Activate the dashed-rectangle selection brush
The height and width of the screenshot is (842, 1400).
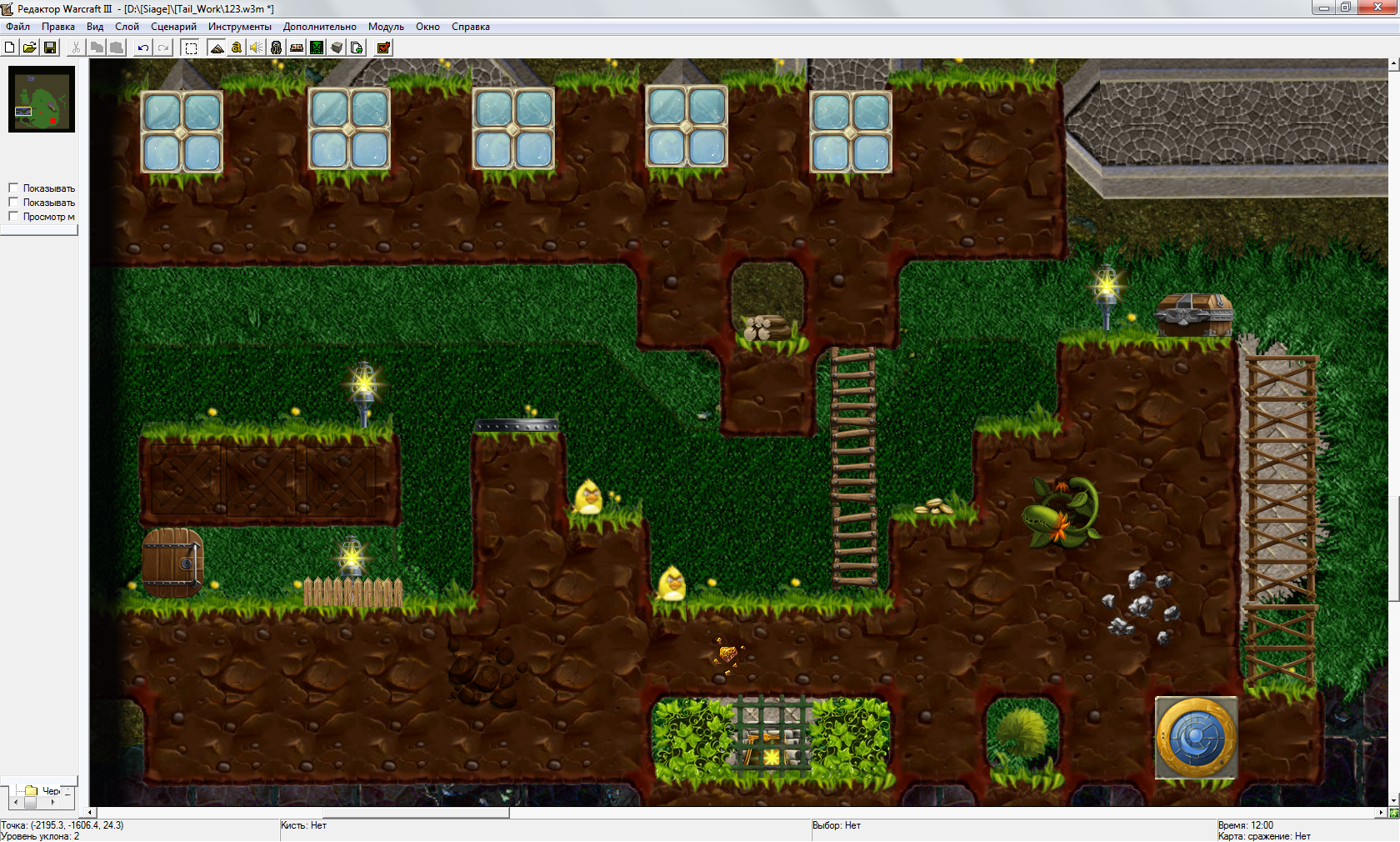point(191,48)
